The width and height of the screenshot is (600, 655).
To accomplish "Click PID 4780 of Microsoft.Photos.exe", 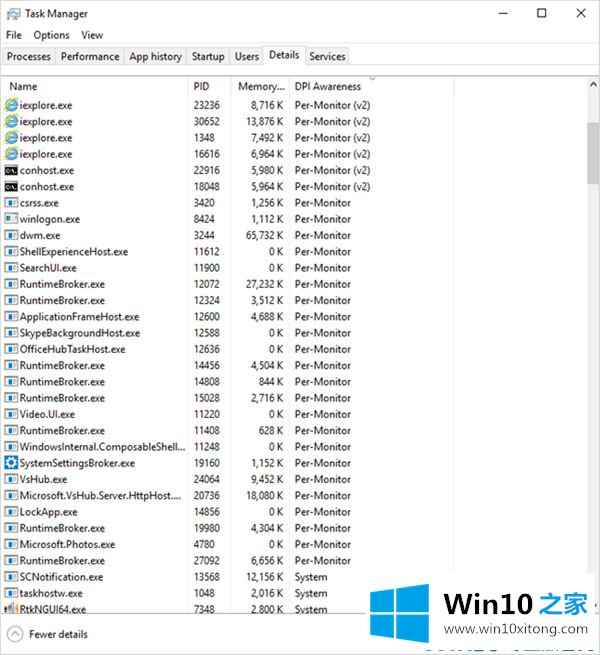I will pyautogui.click(x=204, y=544).
